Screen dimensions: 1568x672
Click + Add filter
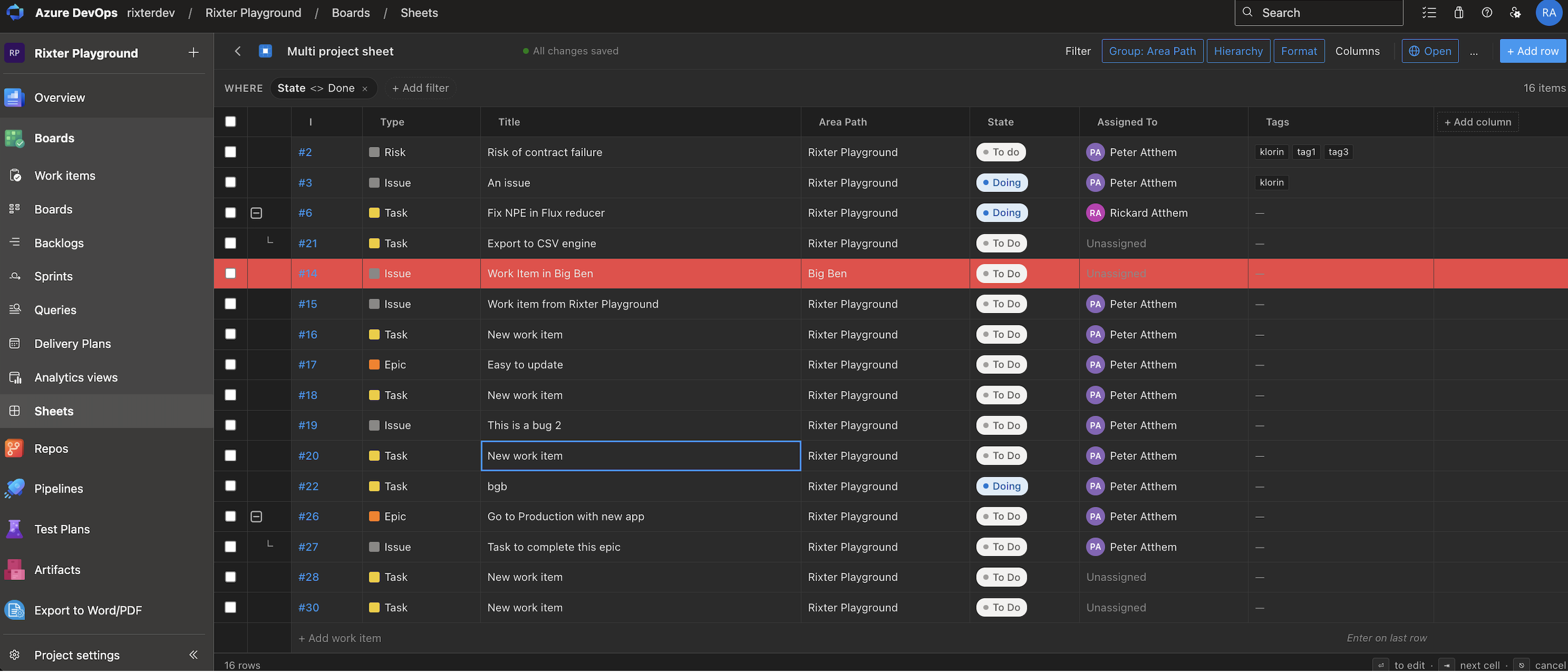click(x=420, y=88)
